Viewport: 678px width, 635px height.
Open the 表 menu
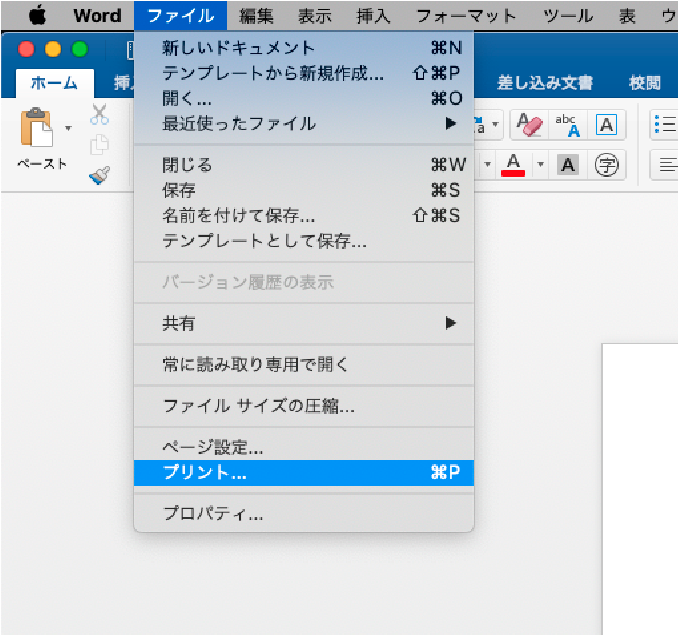click(627, 16)
